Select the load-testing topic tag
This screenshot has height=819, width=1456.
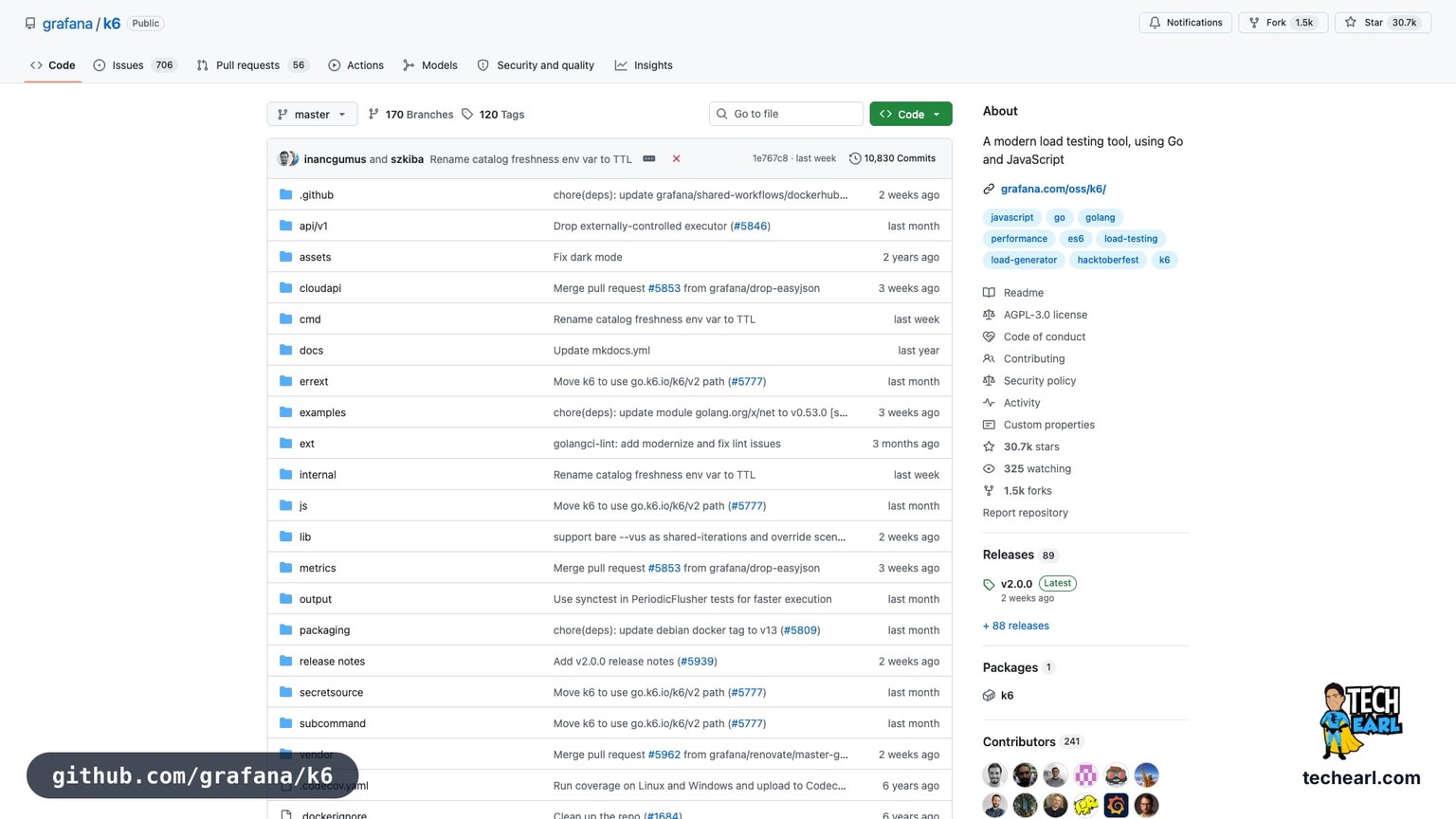coord(1130,239)
